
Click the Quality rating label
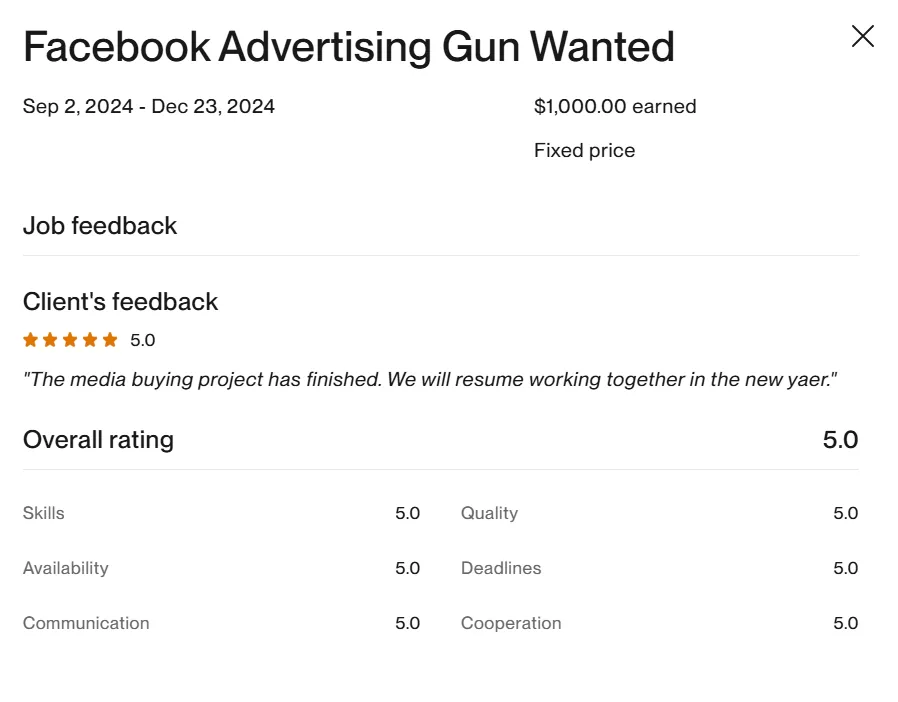(x=489, y=514)
